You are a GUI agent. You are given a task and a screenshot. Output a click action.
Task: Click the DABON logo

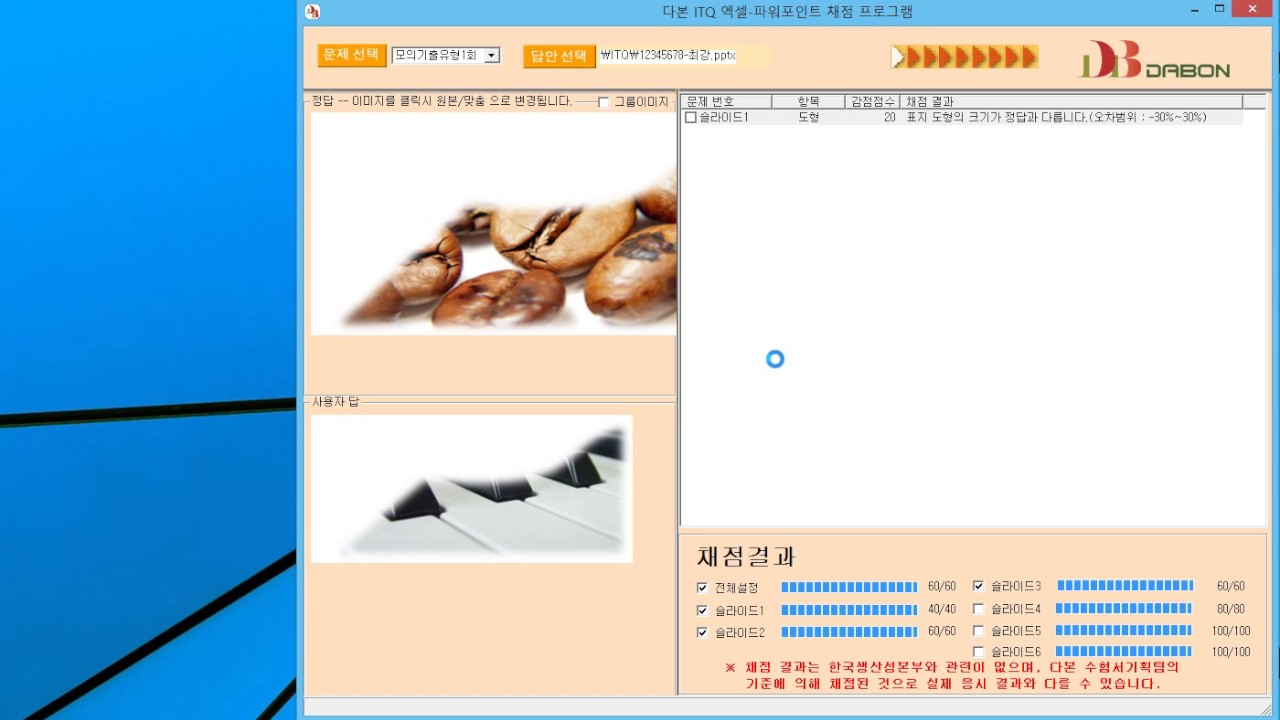pyautogui.click(x=1154, y=59)
